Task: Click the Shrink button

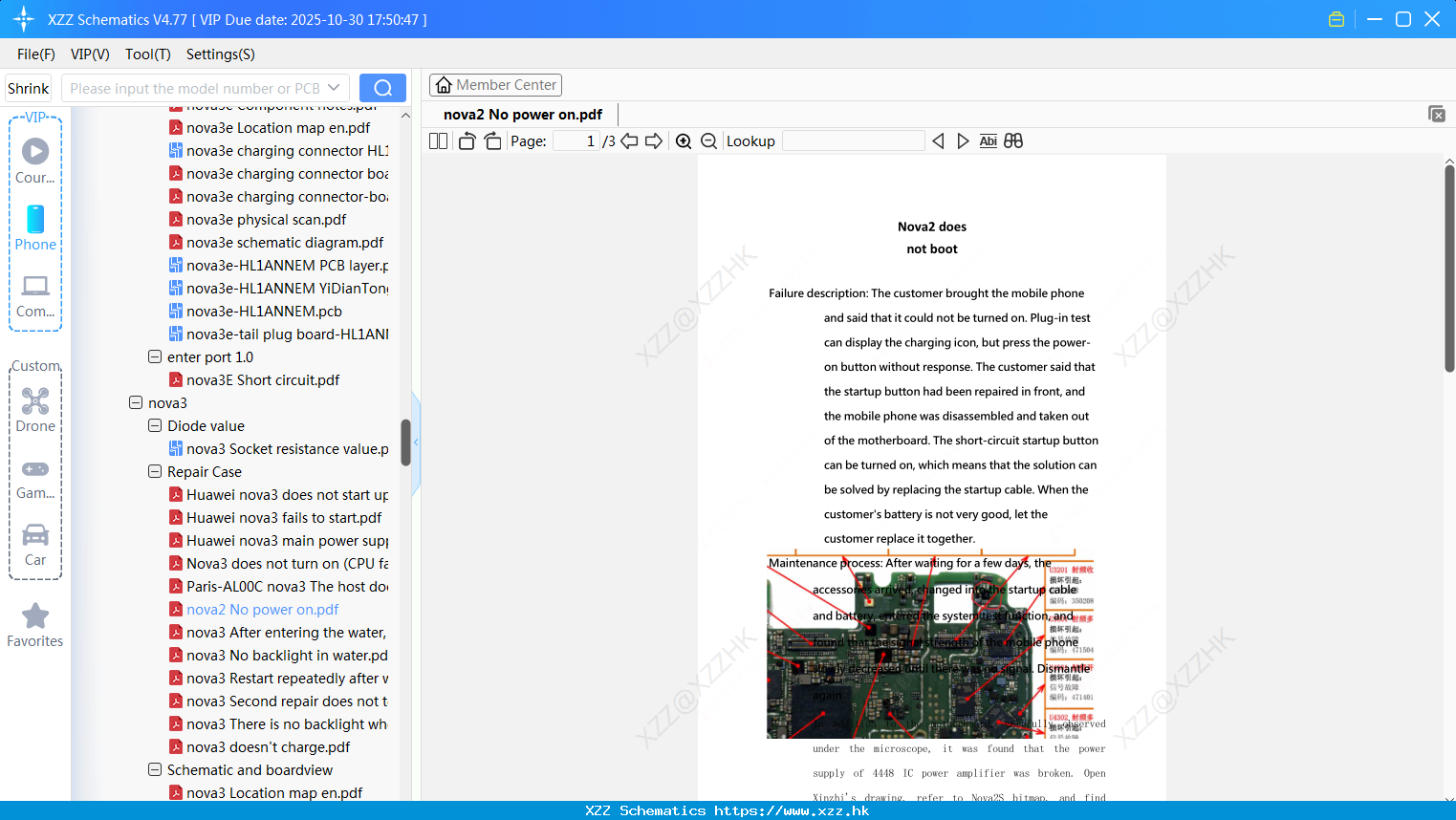Action: tap(28, 88)
